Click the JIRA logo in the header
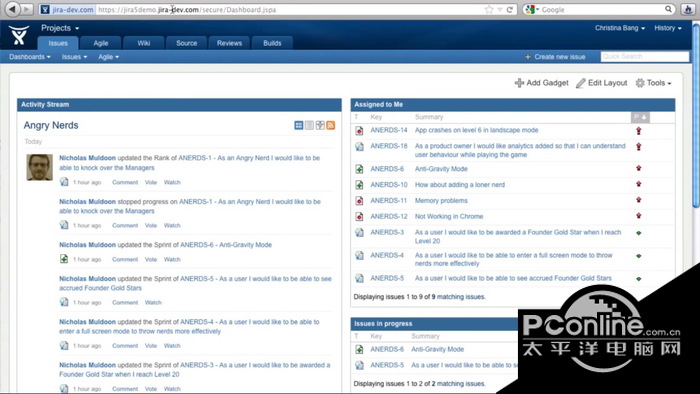Image resolution: width=700 pixels, height=394 pixels. (19, 35)
